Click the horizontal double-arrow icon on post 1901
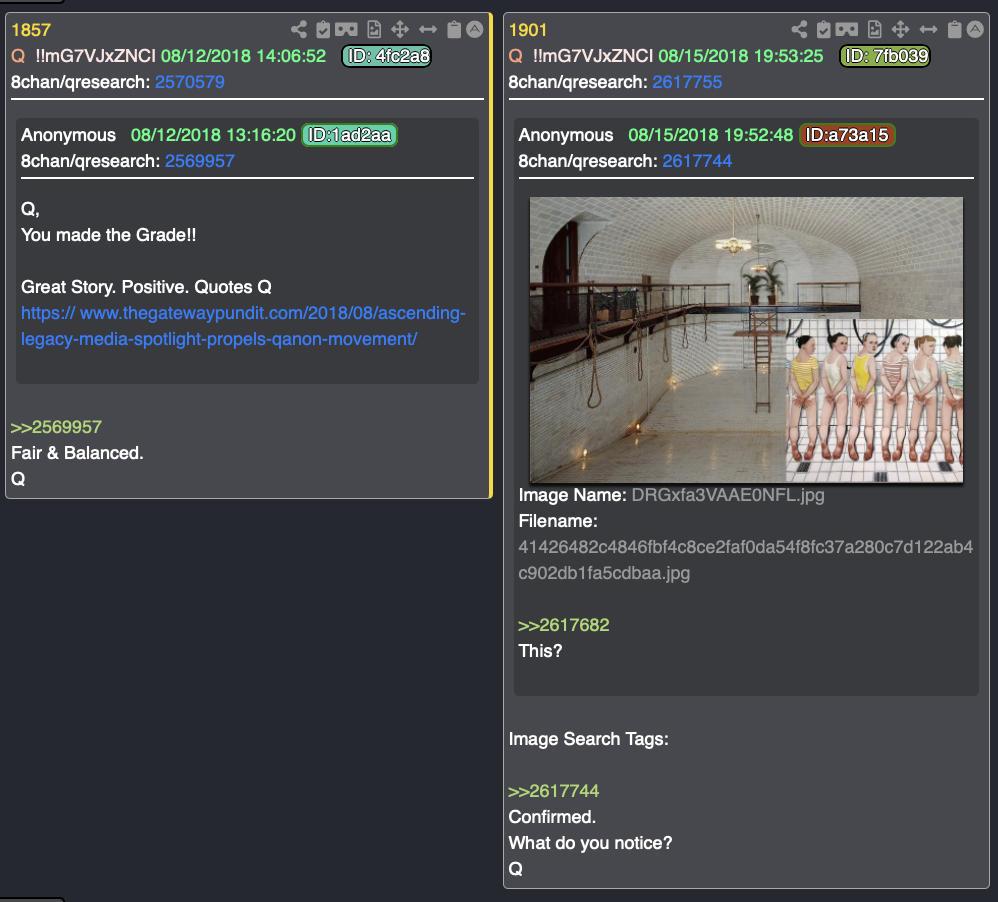 (929, 29)
